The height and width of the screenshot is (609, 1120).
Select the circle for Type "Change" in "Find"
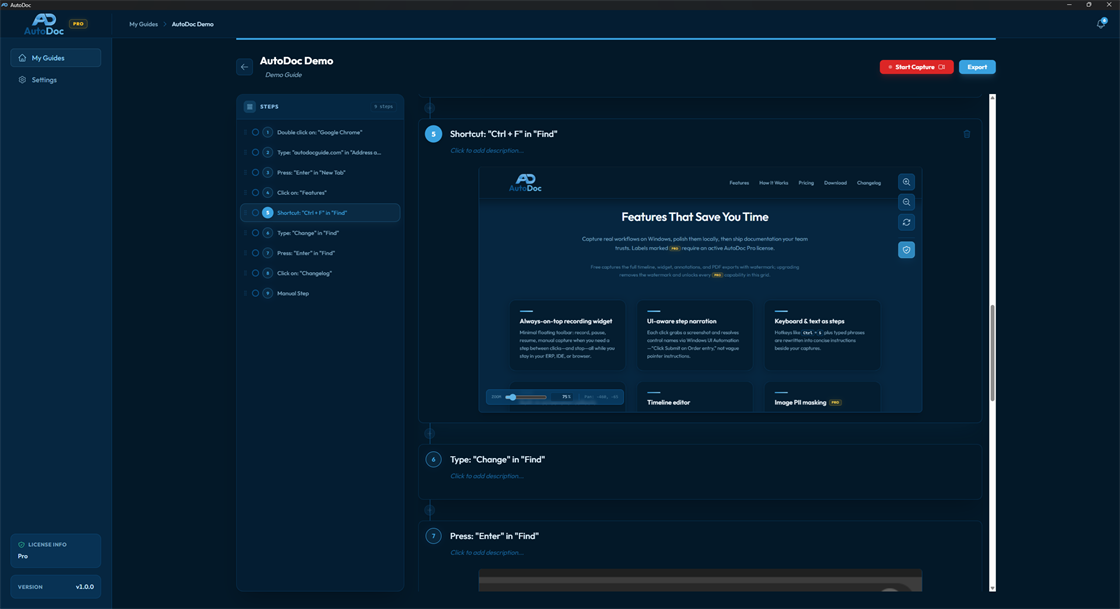(x=255, y=233)
